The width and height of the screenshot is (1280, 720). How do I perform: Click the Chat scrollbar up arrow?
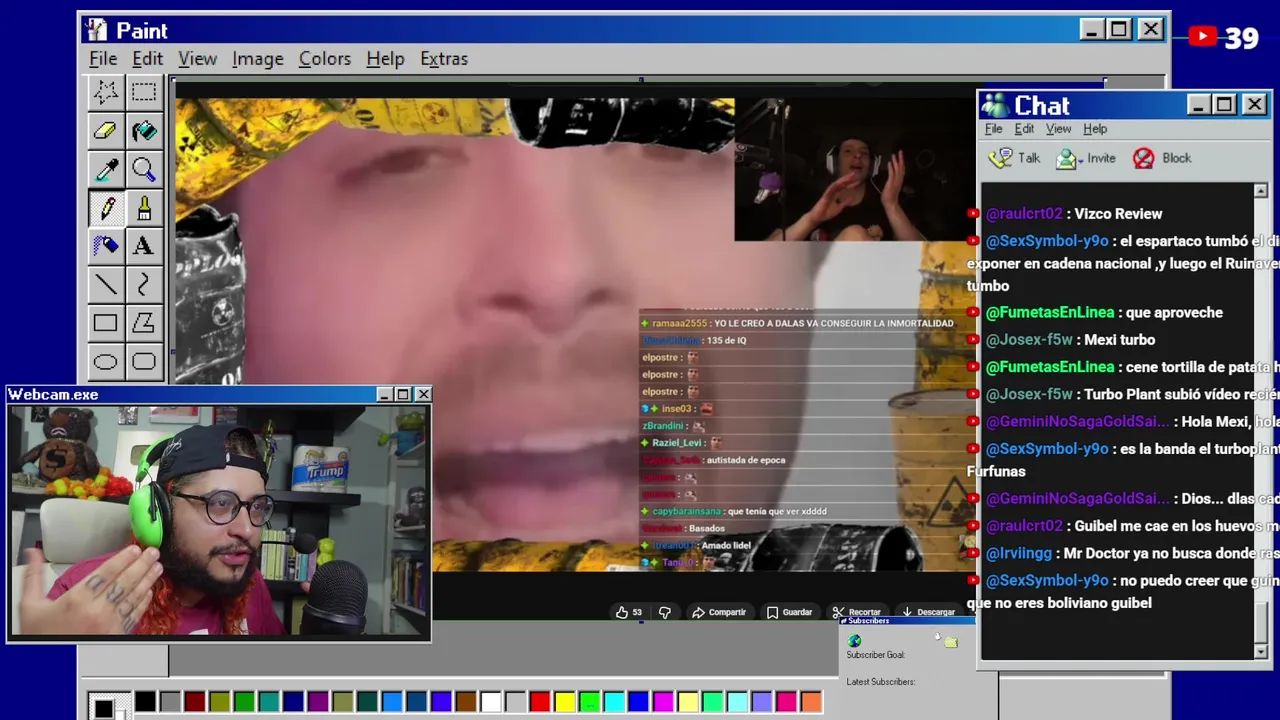pyautogui.click(x=1260, y=191)
